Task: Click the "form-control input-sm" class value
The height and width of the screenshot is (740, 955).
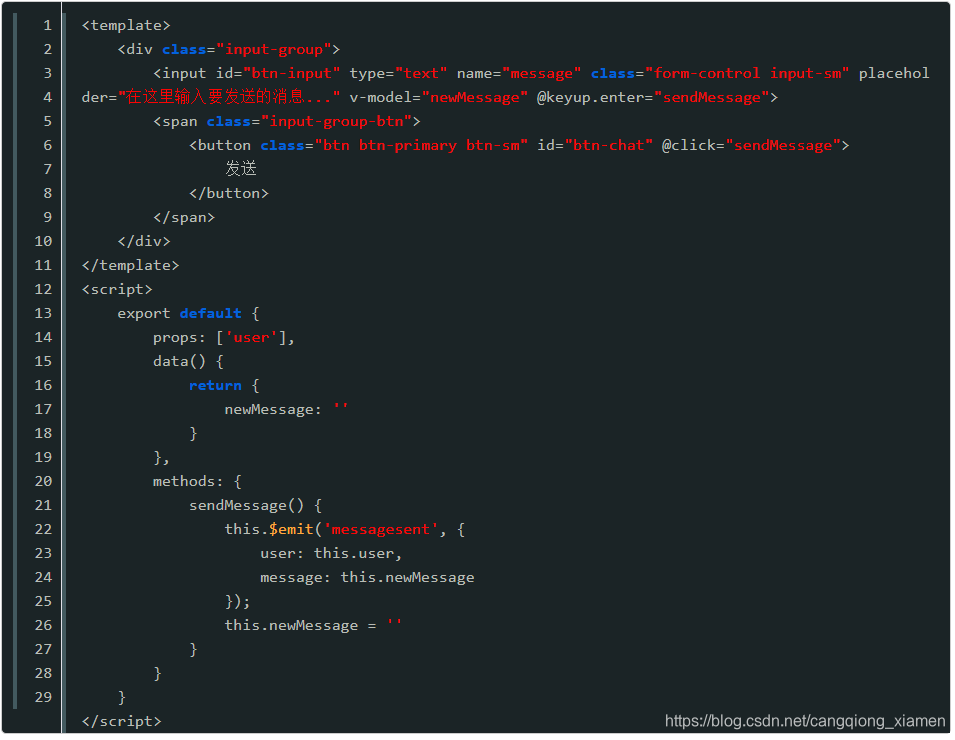Action: pos(747,74)
